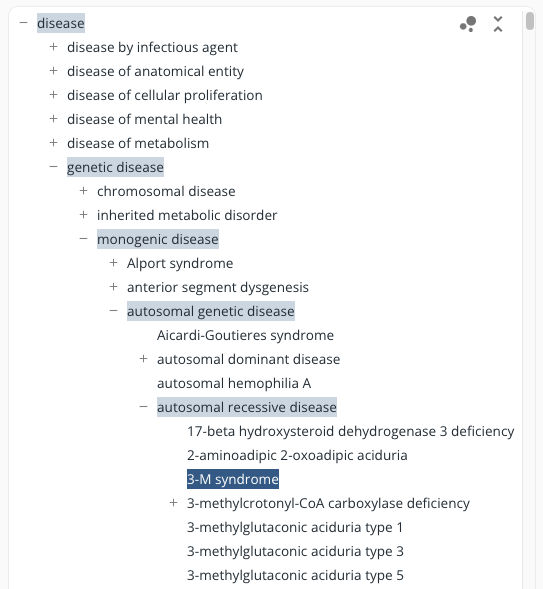Screen dimensions: 543x589
Task: Select Aicardi-Goutieres syndrome entry
Action: click(245, 335)
